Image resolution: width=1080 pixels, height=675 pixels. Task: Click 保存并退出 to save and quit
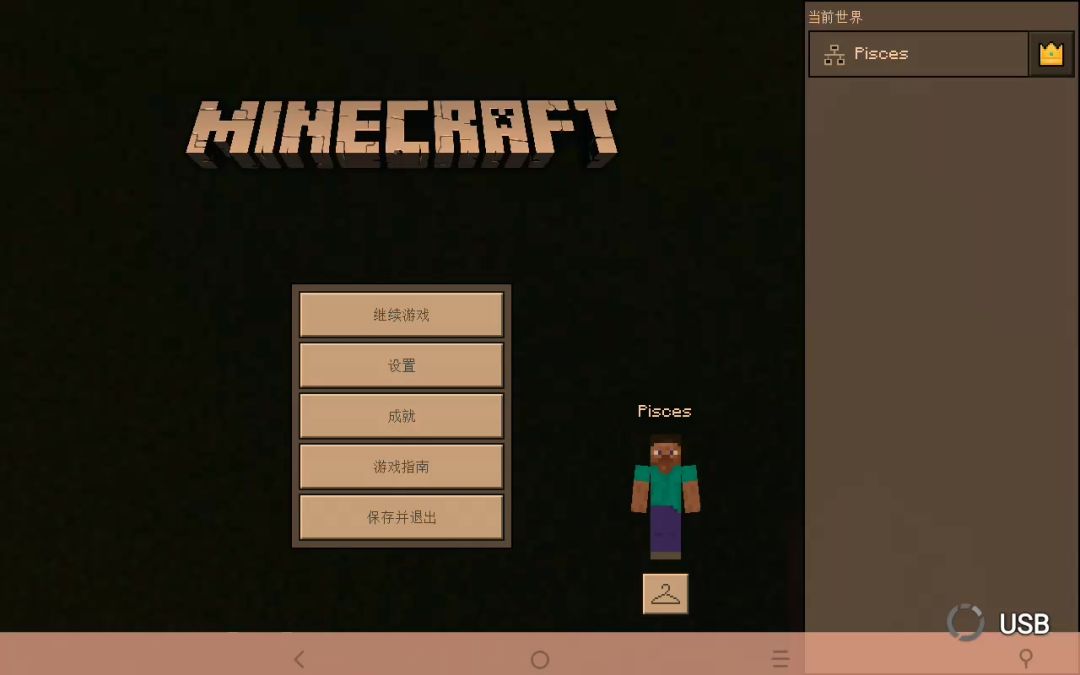[401, 518]
